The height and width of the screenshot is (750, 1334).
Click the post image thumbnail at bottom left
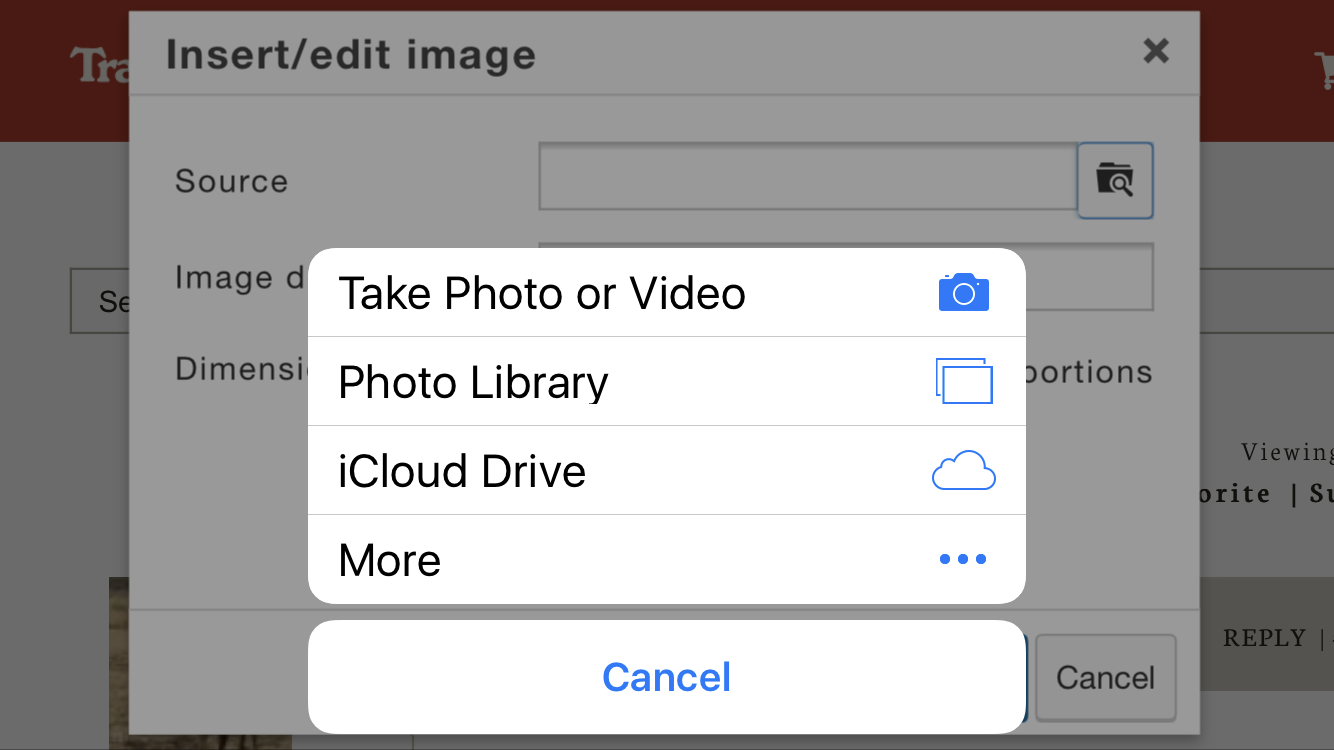click(x=119, y=663)
